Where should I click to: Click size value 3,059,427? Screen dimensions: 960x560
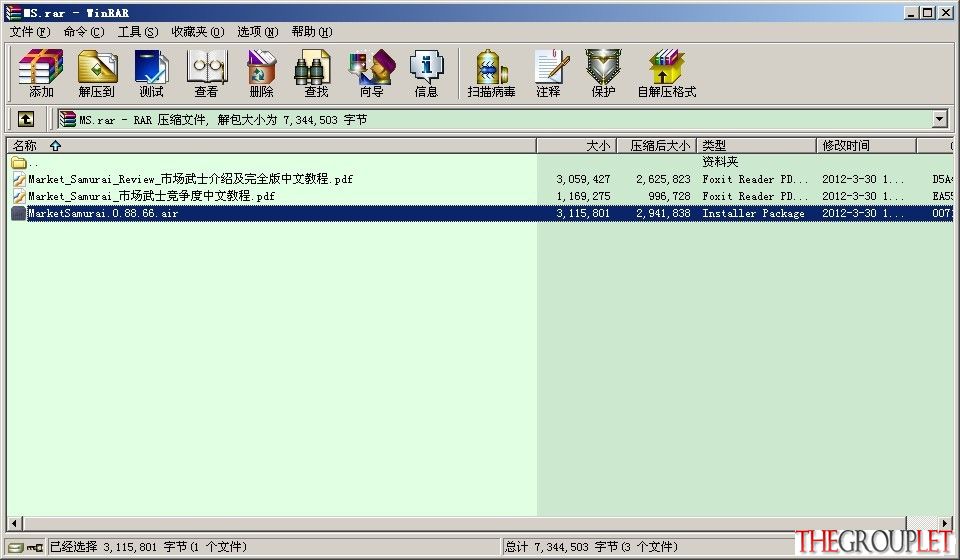pyautogui.click(x=583, y=179)
